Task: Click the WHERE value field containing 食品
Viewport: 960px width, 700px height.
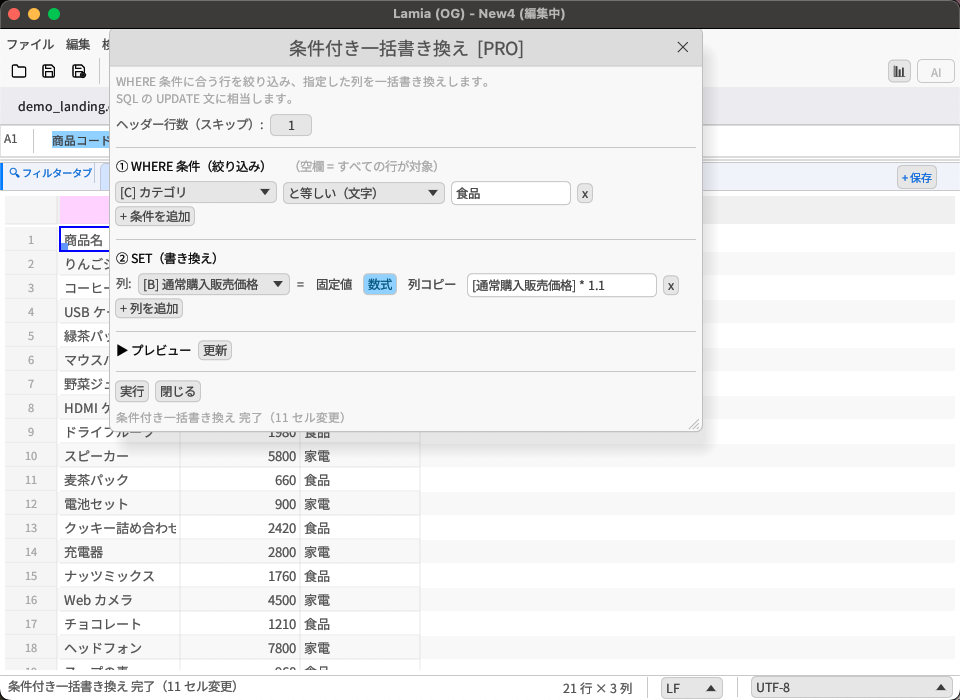Action: (x=511, y=194)
